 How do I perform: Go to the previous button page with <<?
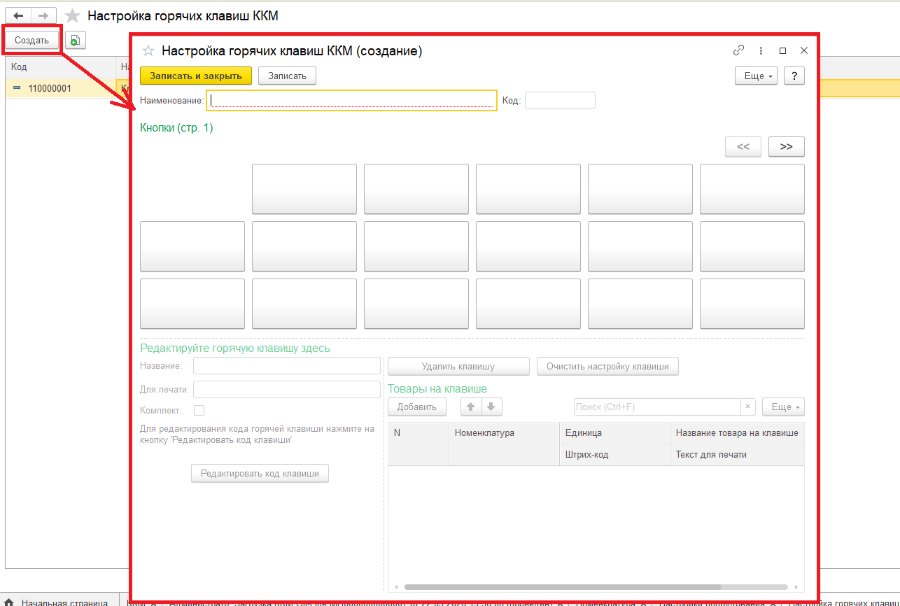click(743, 146)
